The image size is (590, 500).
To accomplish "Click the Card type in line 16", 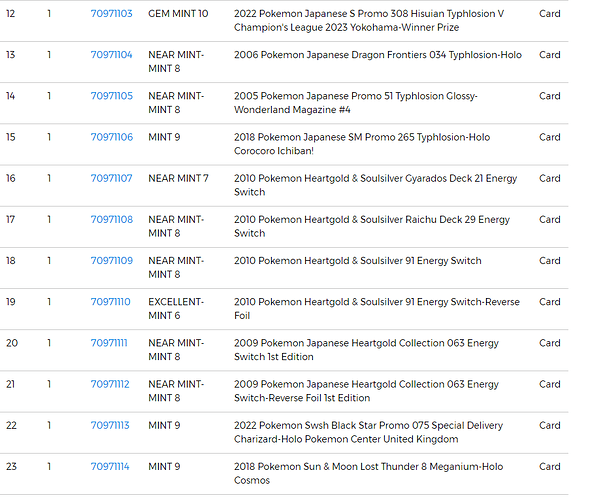I will click(549, 178).
